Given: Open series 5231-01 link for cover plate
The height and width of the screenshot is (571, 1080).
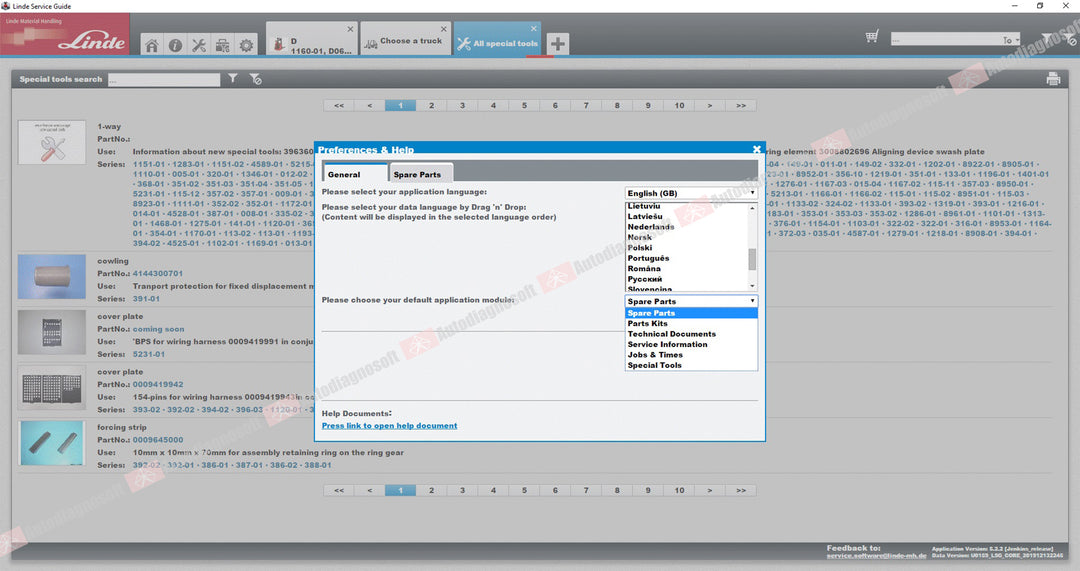Looking at the screenshot, I should click(x=149, y=354).
